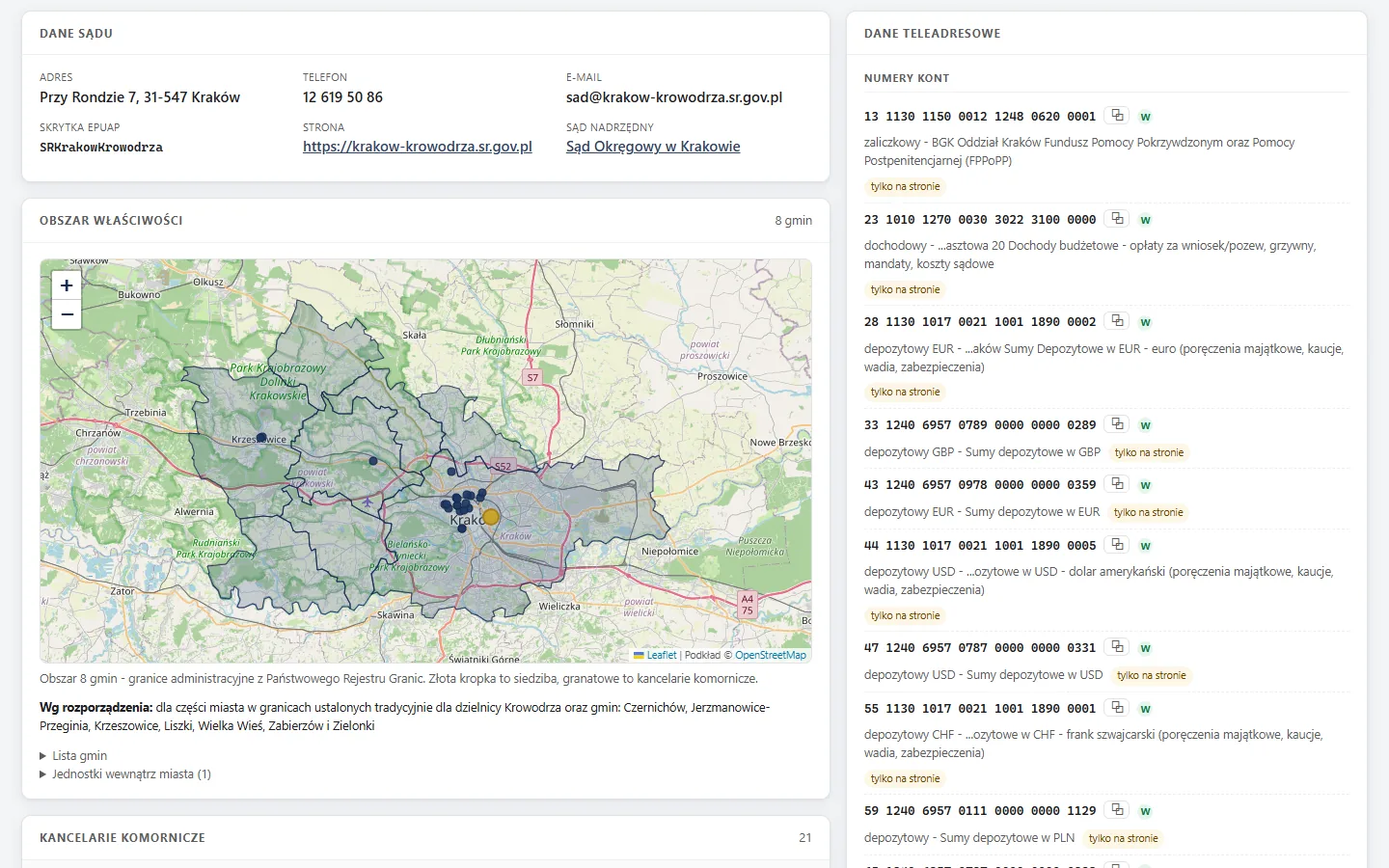The width and height of the screenshot is (1389, 868).
Task: Copy account number 55 1130 1017 0021 1001 1890 0001
Action: (x=1117, y=708)
